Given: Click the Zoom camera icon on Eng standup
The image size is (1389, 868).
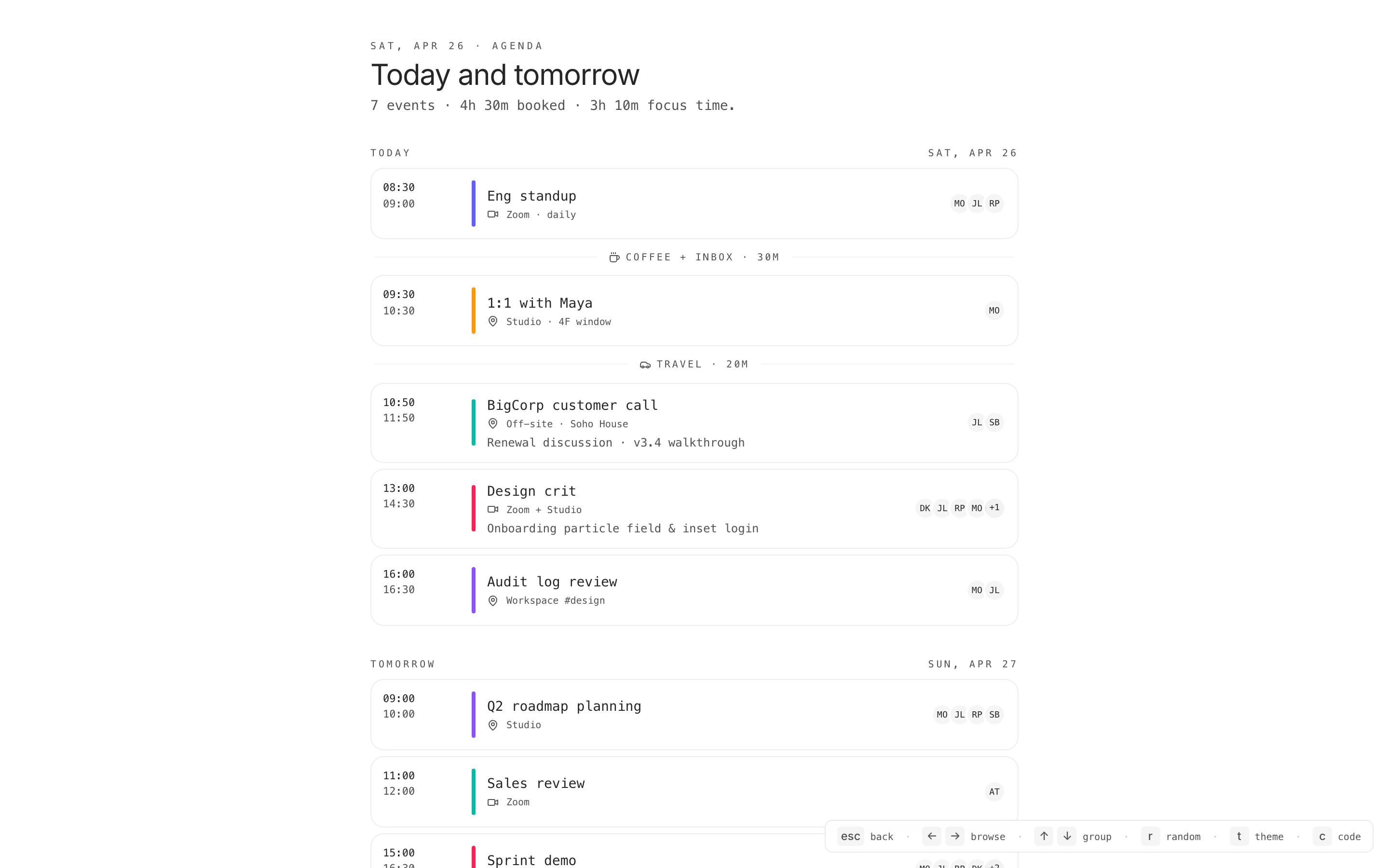Looking at the screenshot, I should tap(492, 214).
